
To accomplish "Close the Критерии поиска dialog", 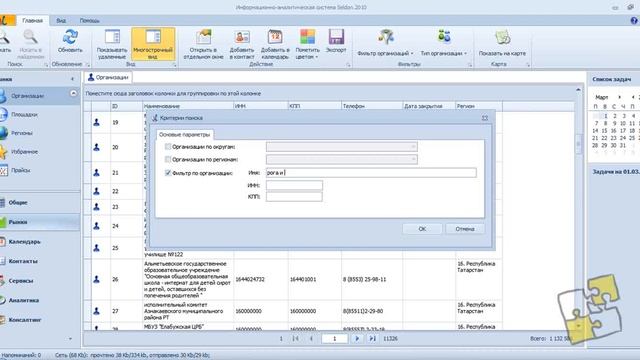I will pos(485,118).
